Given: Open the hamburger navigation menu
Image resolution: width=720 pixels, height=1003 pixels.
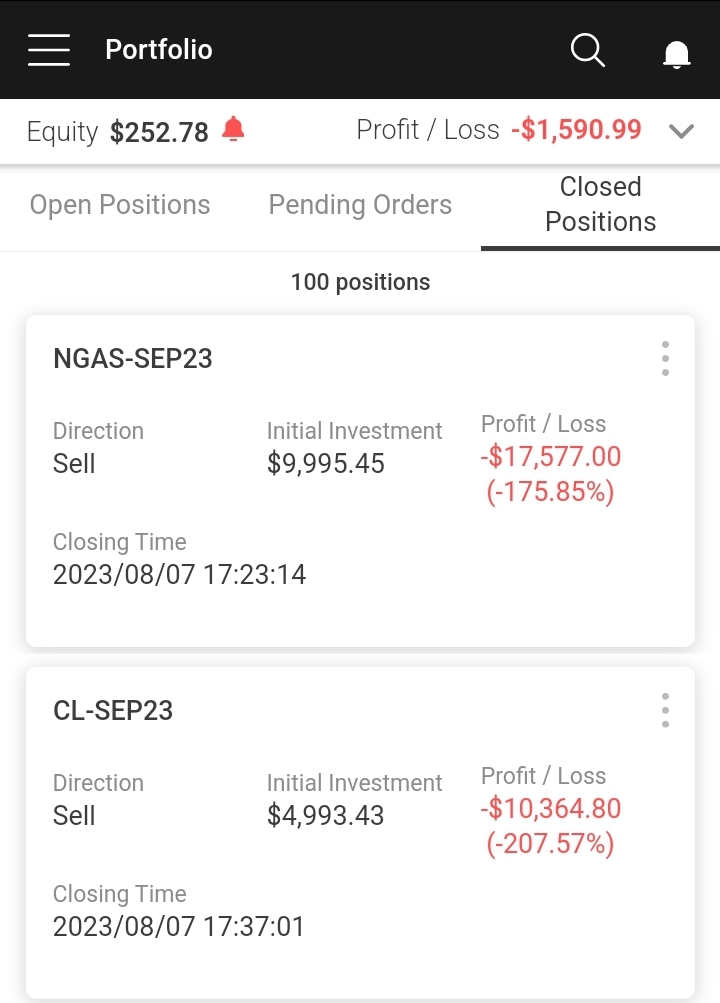Looking at the screenshot, I should click(48, 49).
